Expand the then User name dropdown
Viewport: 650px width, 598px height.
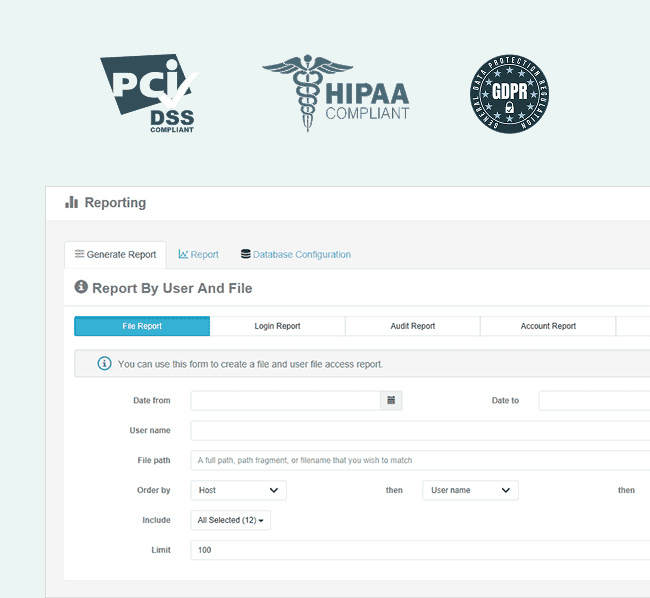(x=470, y=490)
